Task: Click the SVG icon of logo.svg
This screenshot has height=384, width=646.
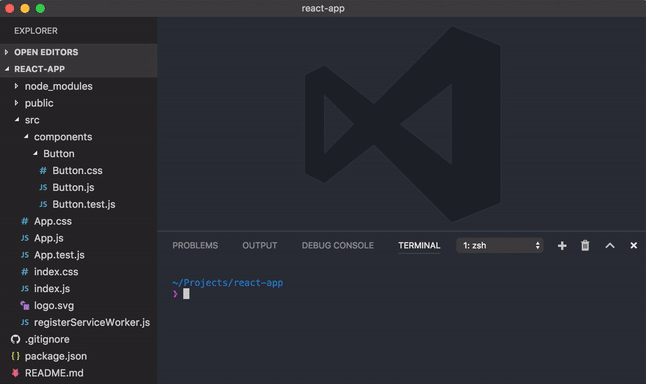Action: (x=25, y=305)
